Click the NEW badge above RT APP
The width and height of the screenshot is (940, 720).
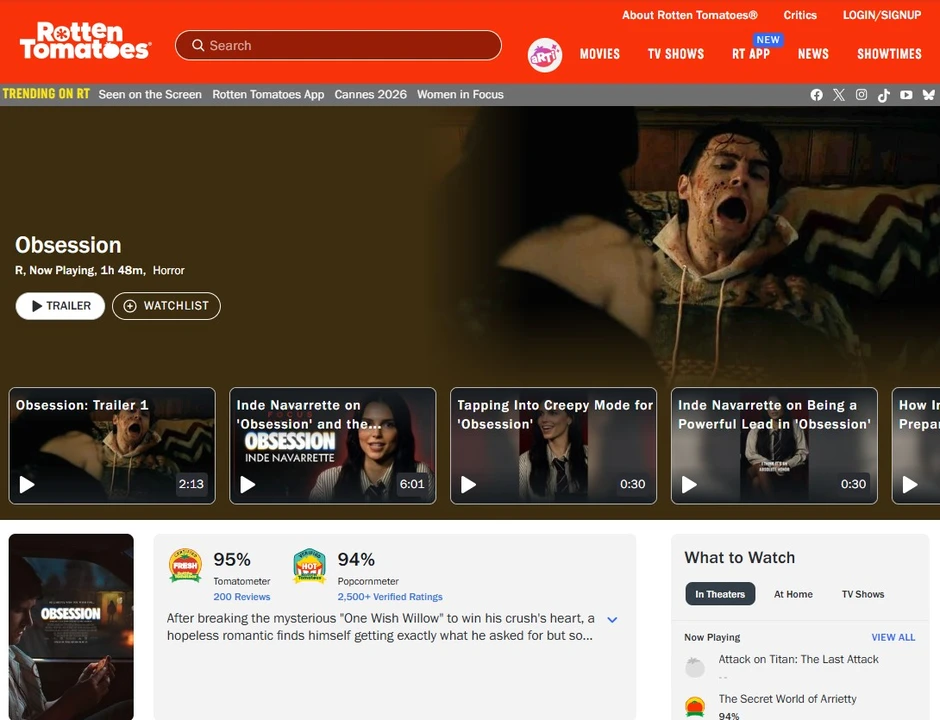click(x=768, y=40)
